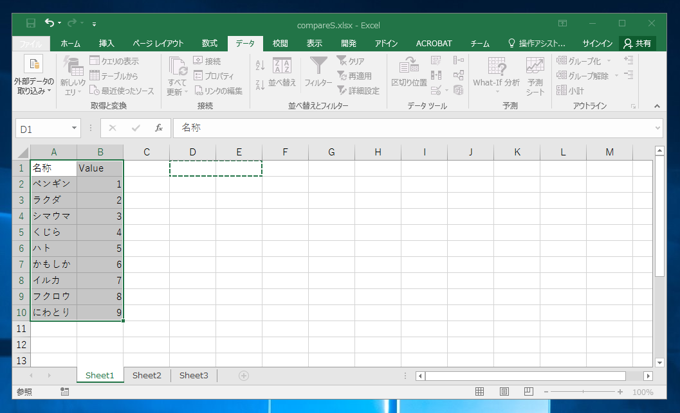Click the Save icon in quick access toolbar
The image size is (680, 413).
(30, 23)
